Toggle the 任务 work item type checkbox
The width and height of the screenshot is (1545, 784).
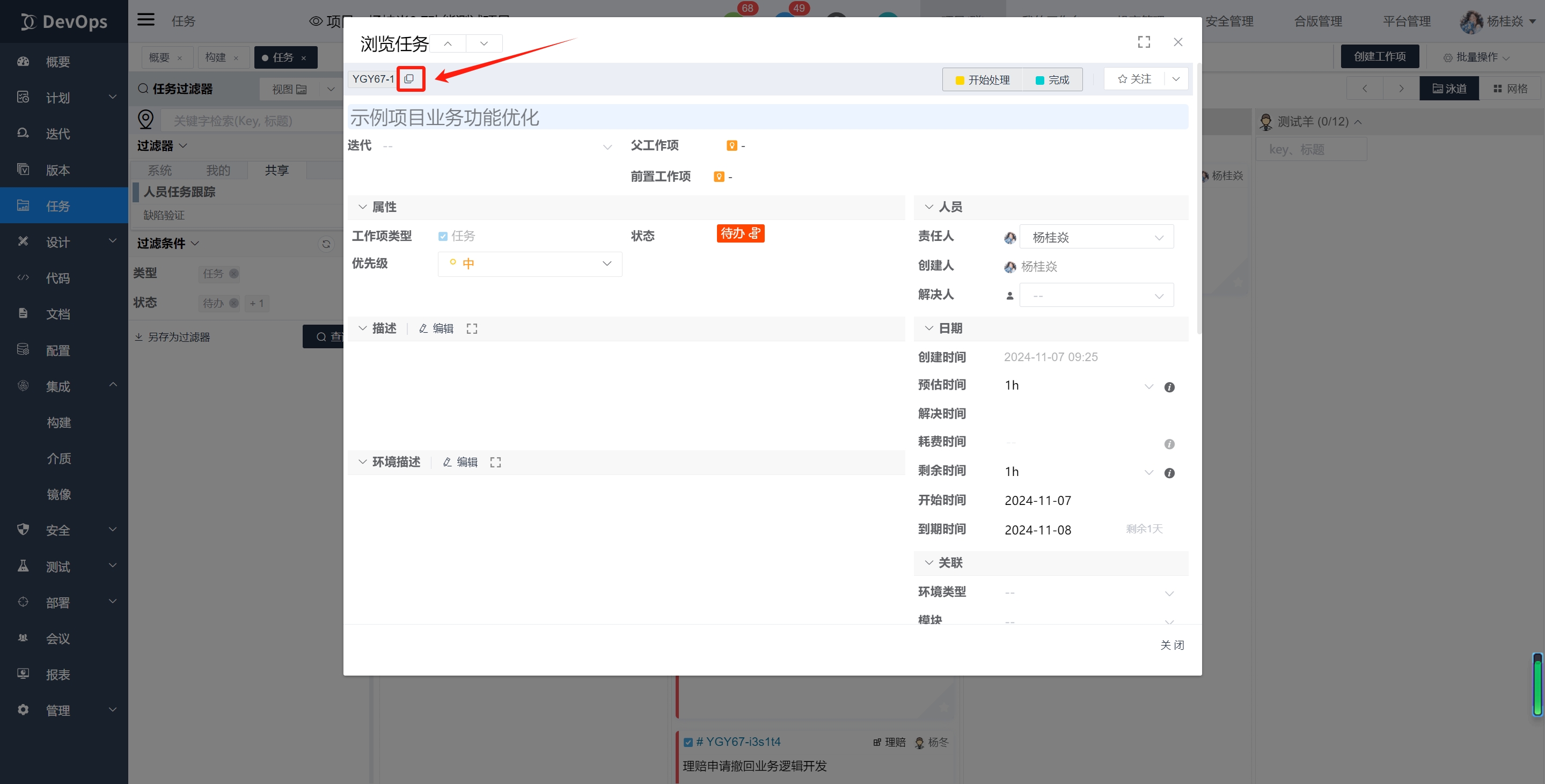coord(443,236)
